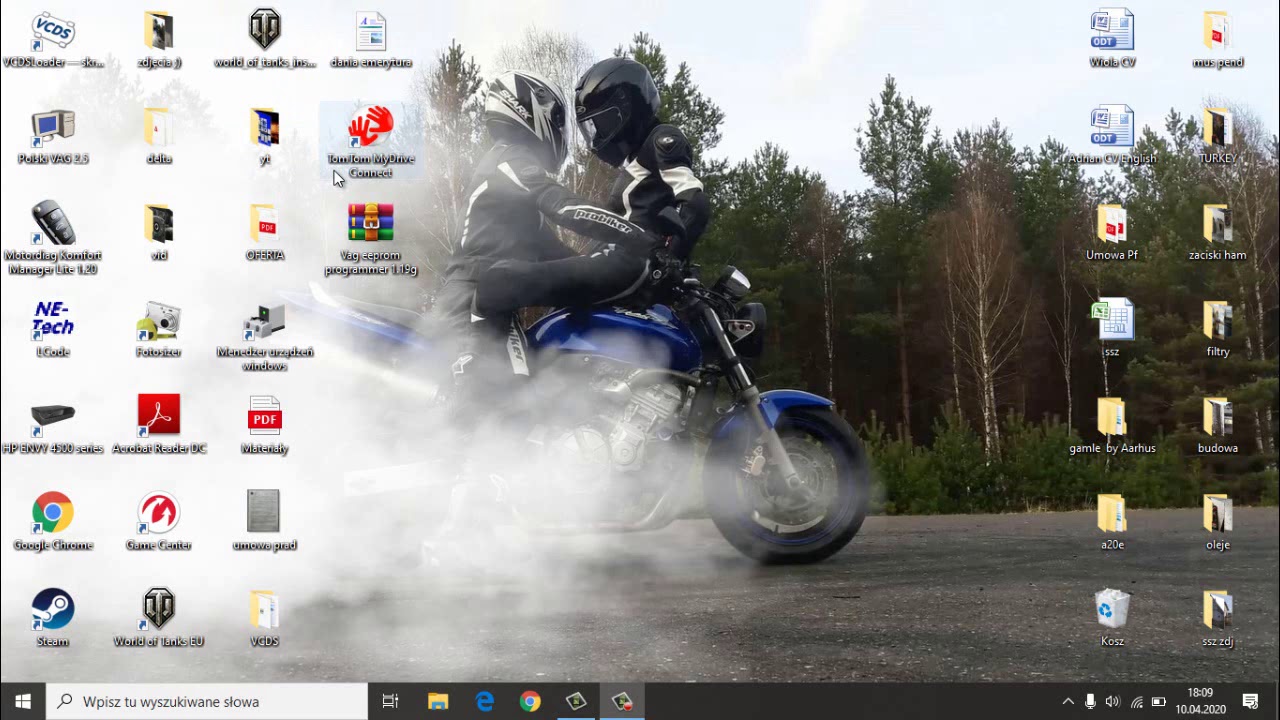Switch to the first running recorder app on taskbar
Screen dimensions: 1280x720
pos(576,702)
